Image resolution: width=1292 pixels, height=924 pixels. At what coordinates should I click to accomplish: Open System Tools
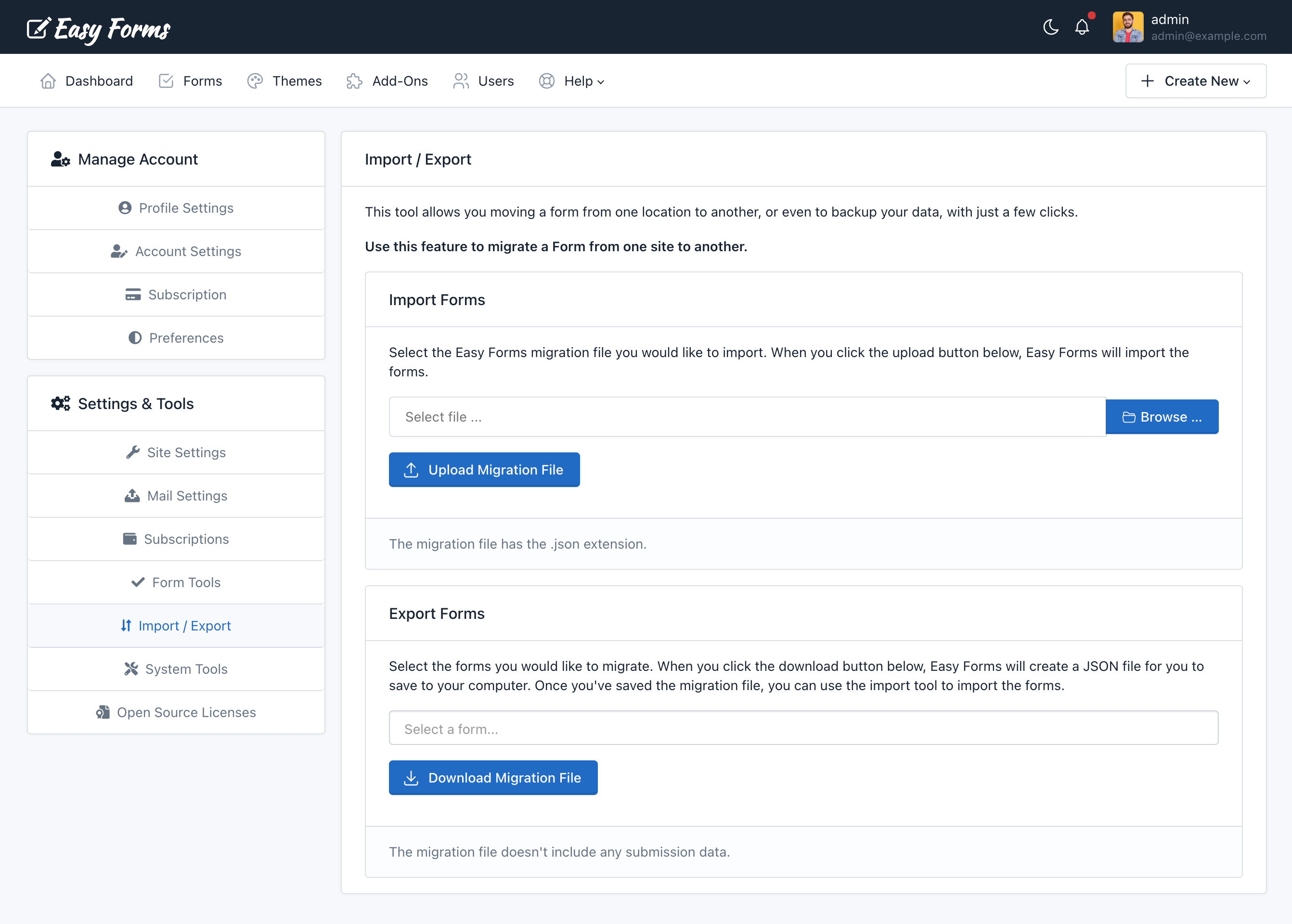pyautogui.click(x=176, y=668)
